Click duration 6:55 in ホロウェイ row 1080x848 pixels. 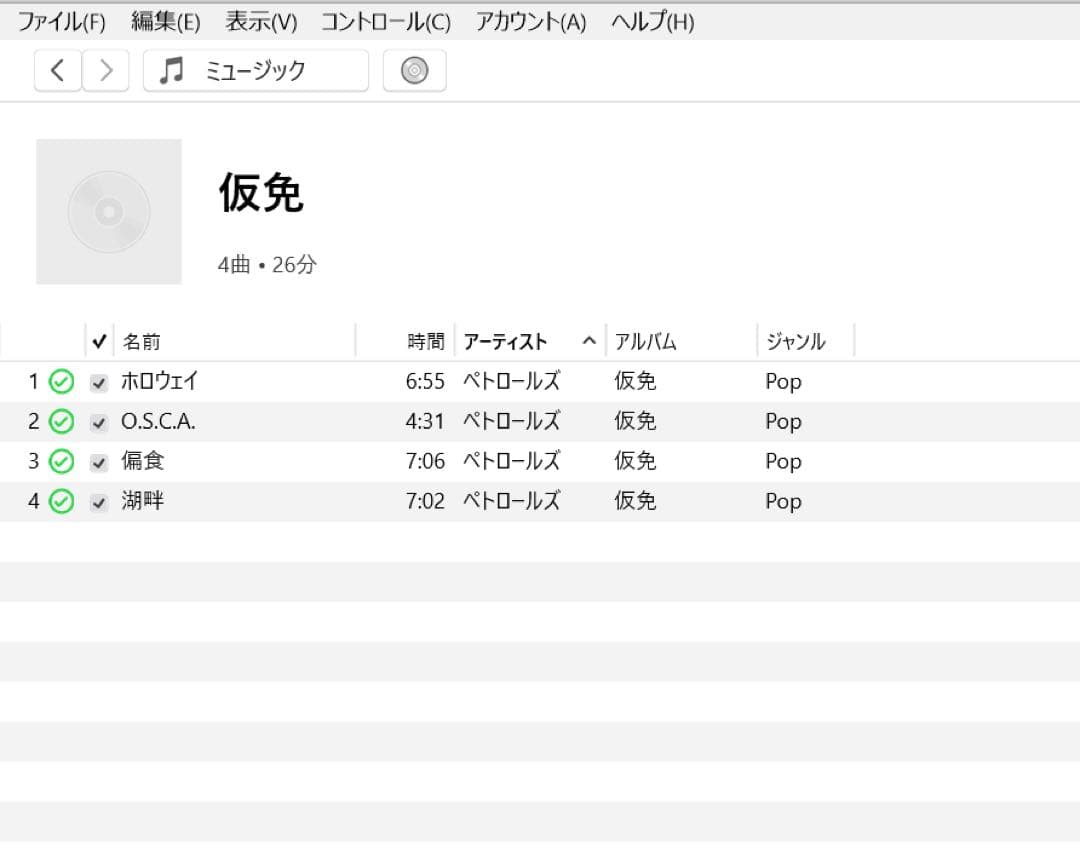(425, 382)
